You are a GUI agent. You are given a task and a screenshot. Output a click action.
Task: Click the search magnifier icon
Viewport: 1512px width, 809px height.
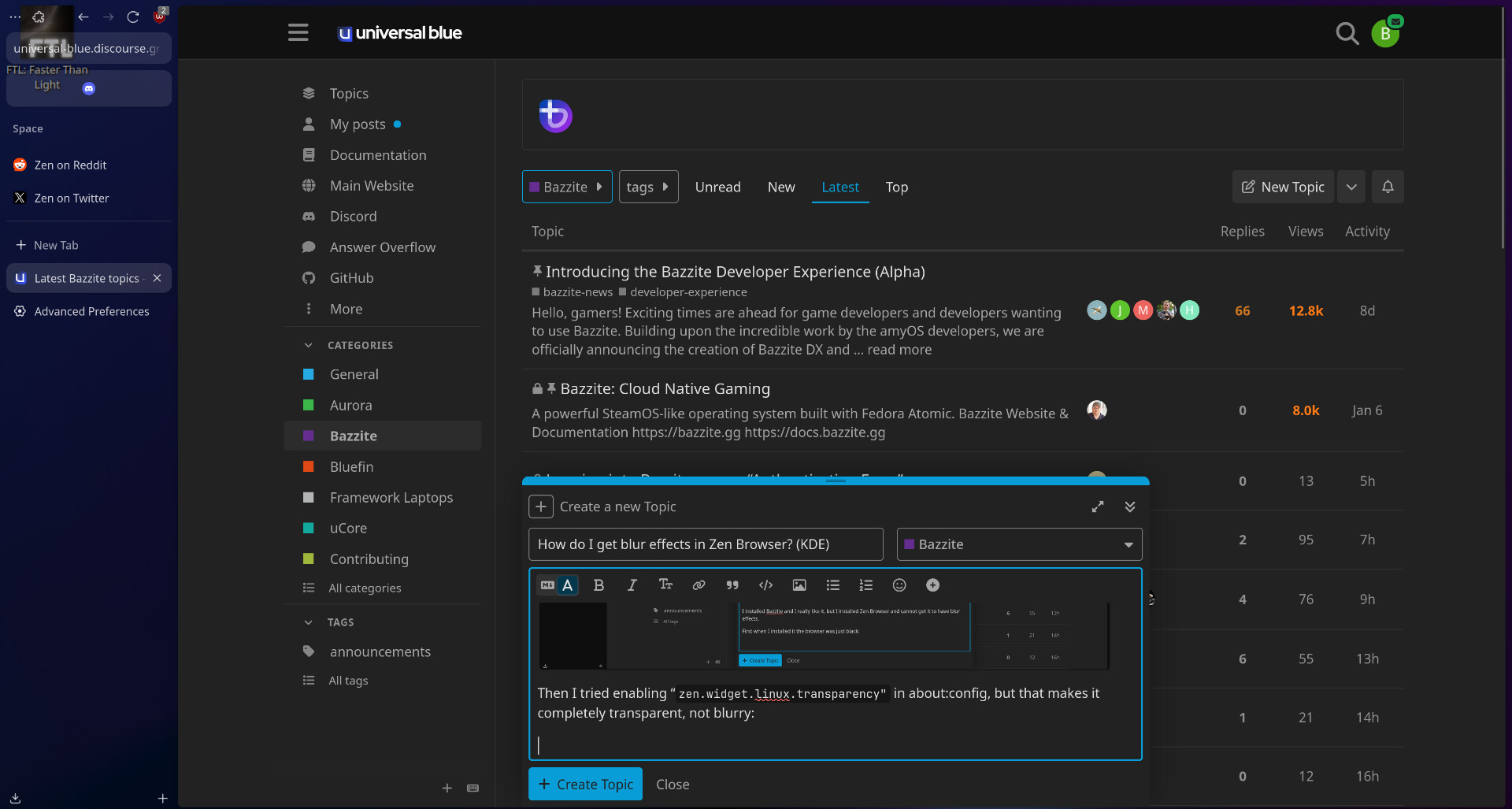click(1347, 33)
